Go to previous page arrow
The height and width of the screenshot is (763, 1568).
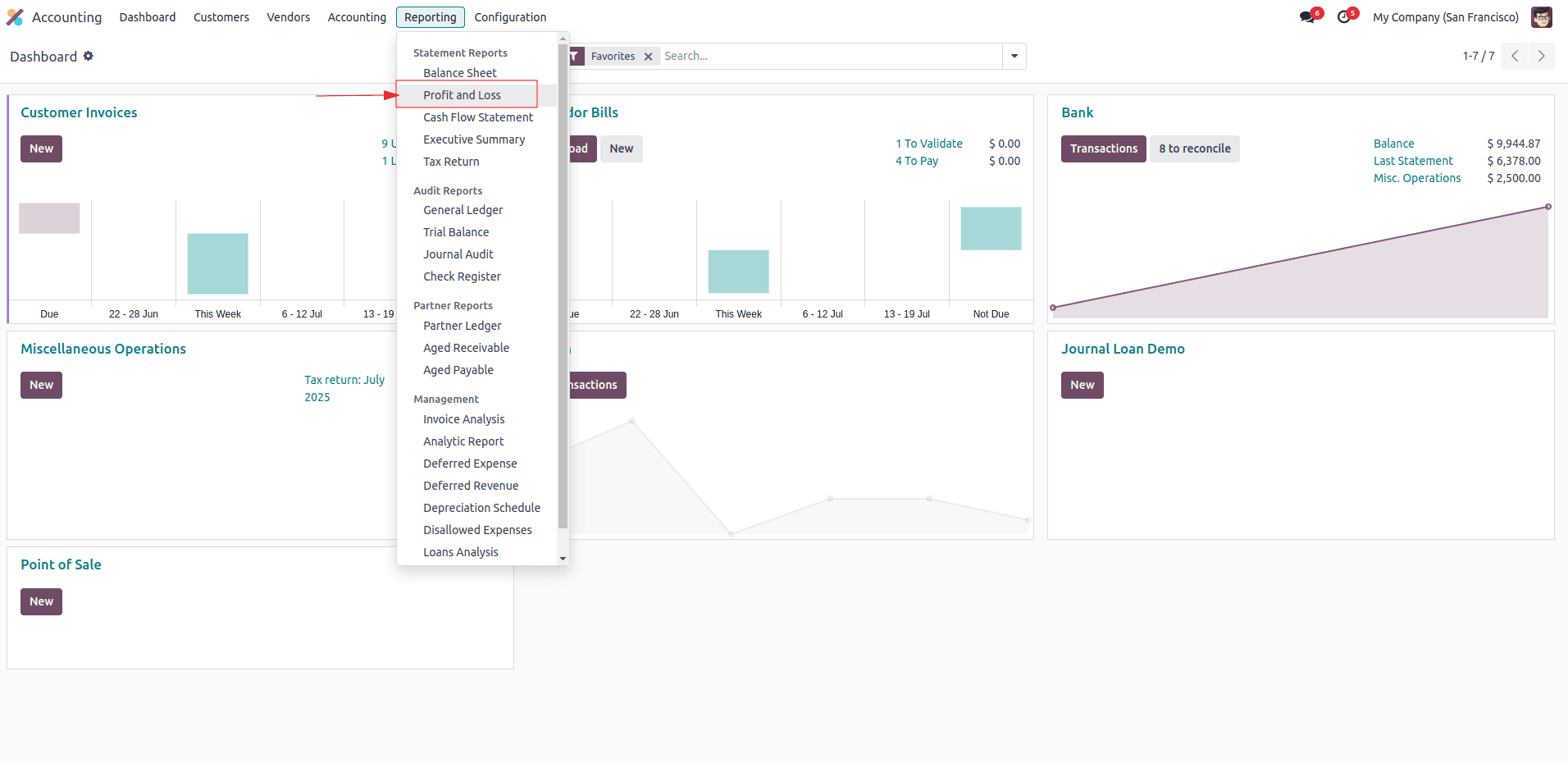1515,56
